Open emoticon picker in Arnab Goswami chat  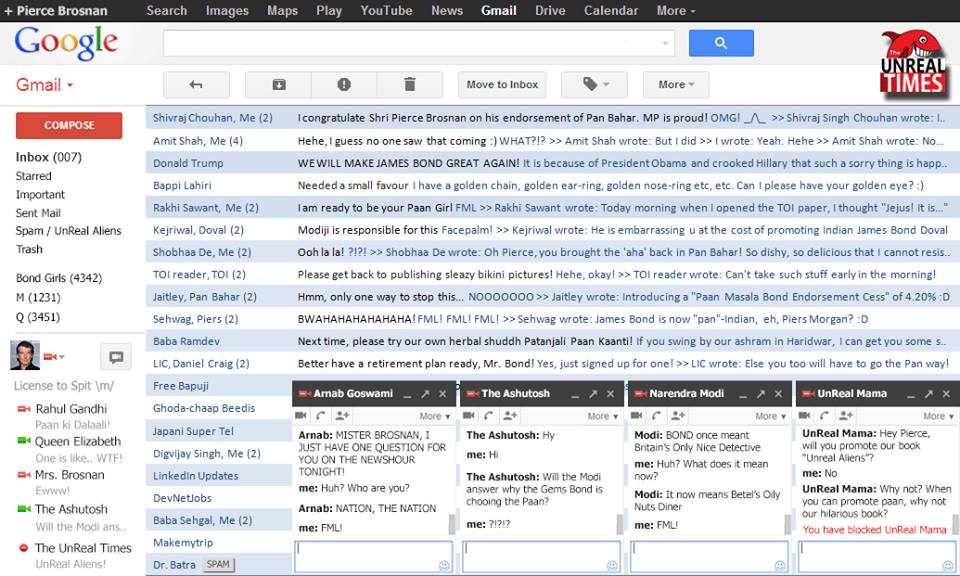(x=444, y=566)
